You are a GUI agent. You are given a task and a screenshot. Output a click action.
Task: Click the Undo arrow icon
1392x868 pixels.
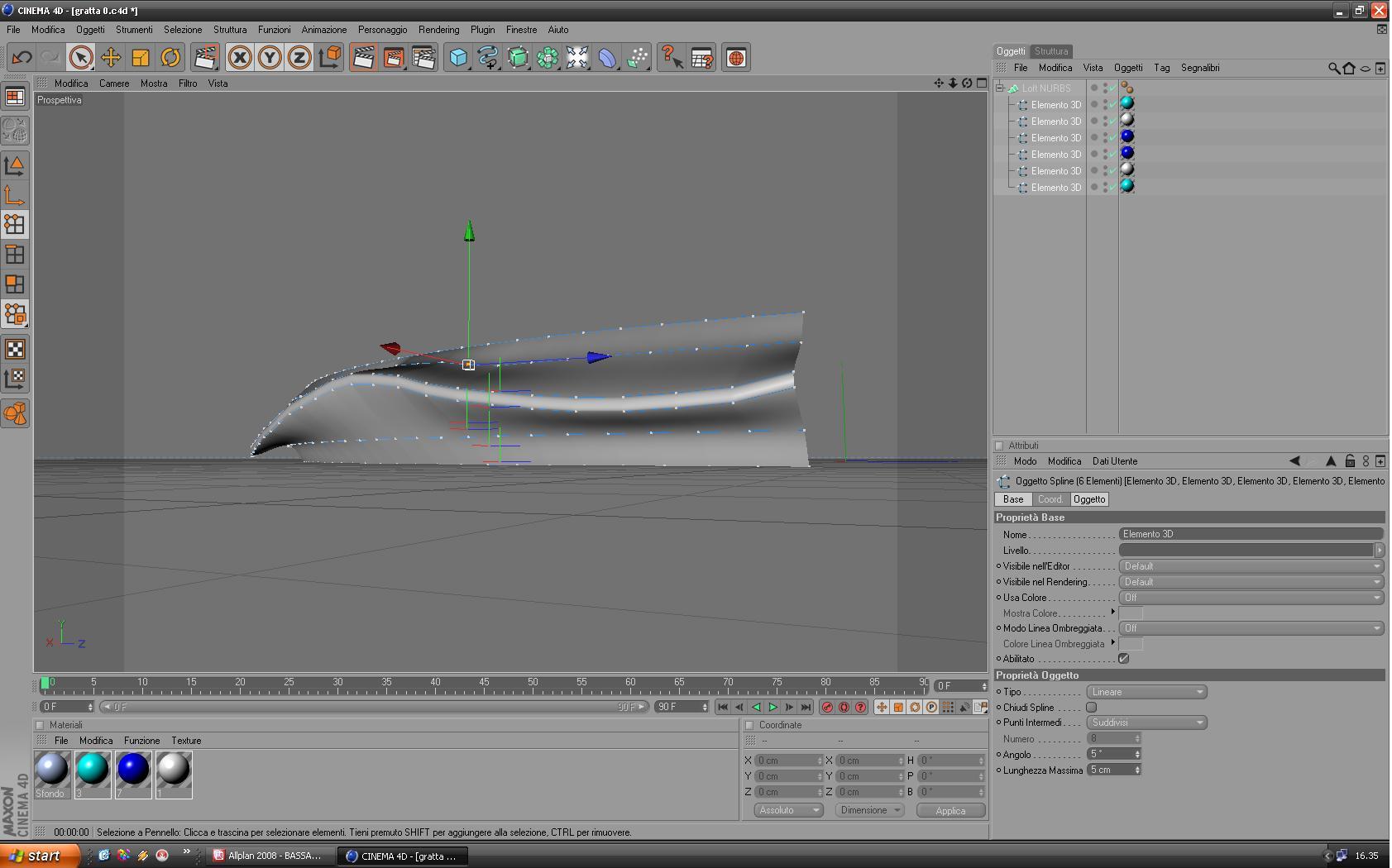(22, 57)
